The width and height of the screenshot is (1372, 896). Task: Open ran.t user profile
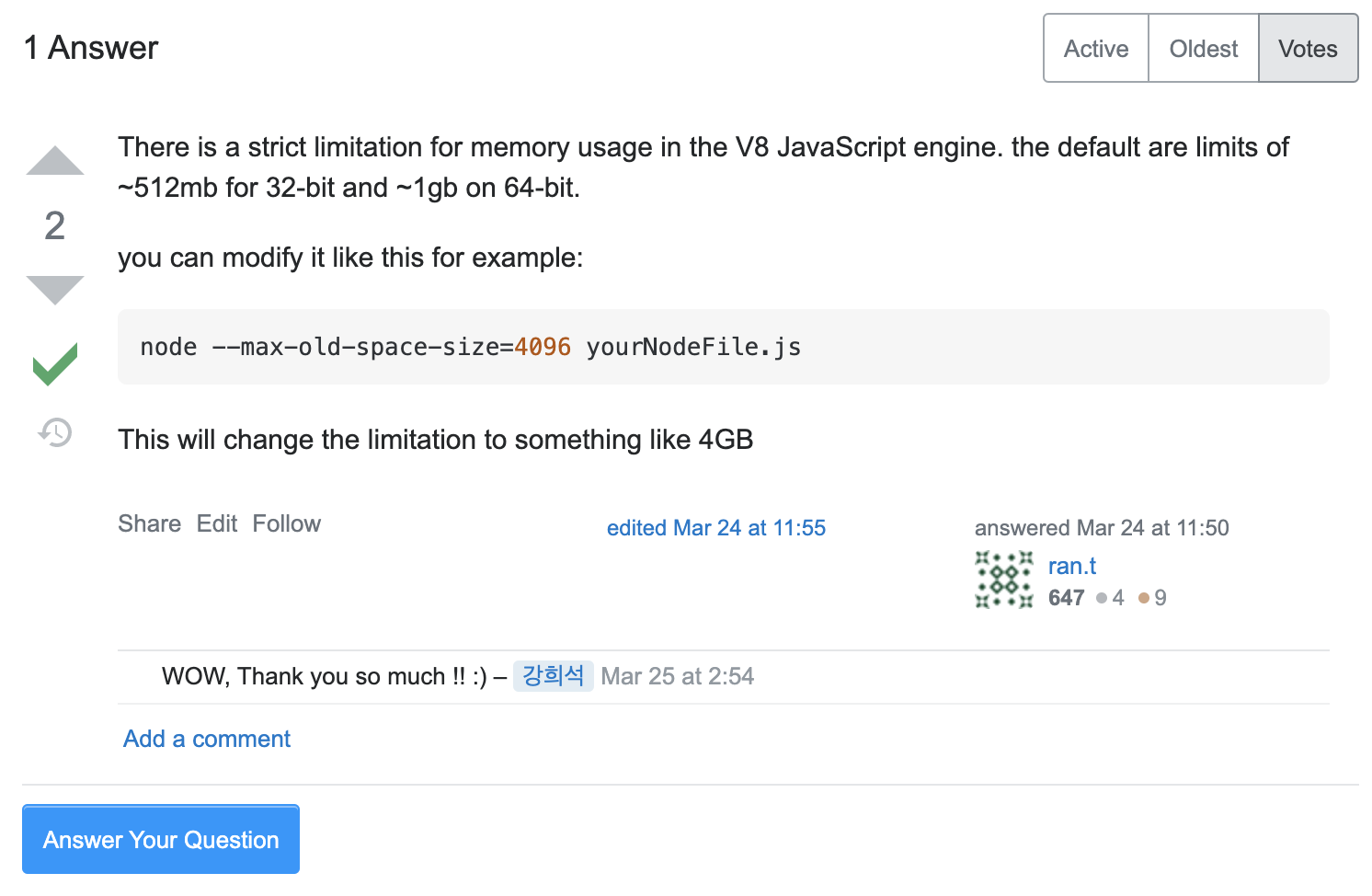pos(1071,566)
